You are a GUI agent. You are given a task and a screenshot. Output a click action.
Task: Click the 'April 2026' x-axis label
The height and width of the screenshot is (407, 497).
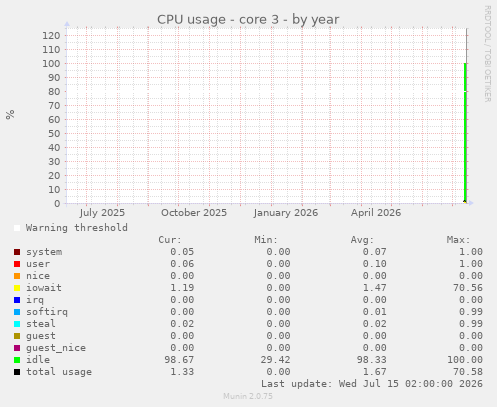[x=376, y=213]
